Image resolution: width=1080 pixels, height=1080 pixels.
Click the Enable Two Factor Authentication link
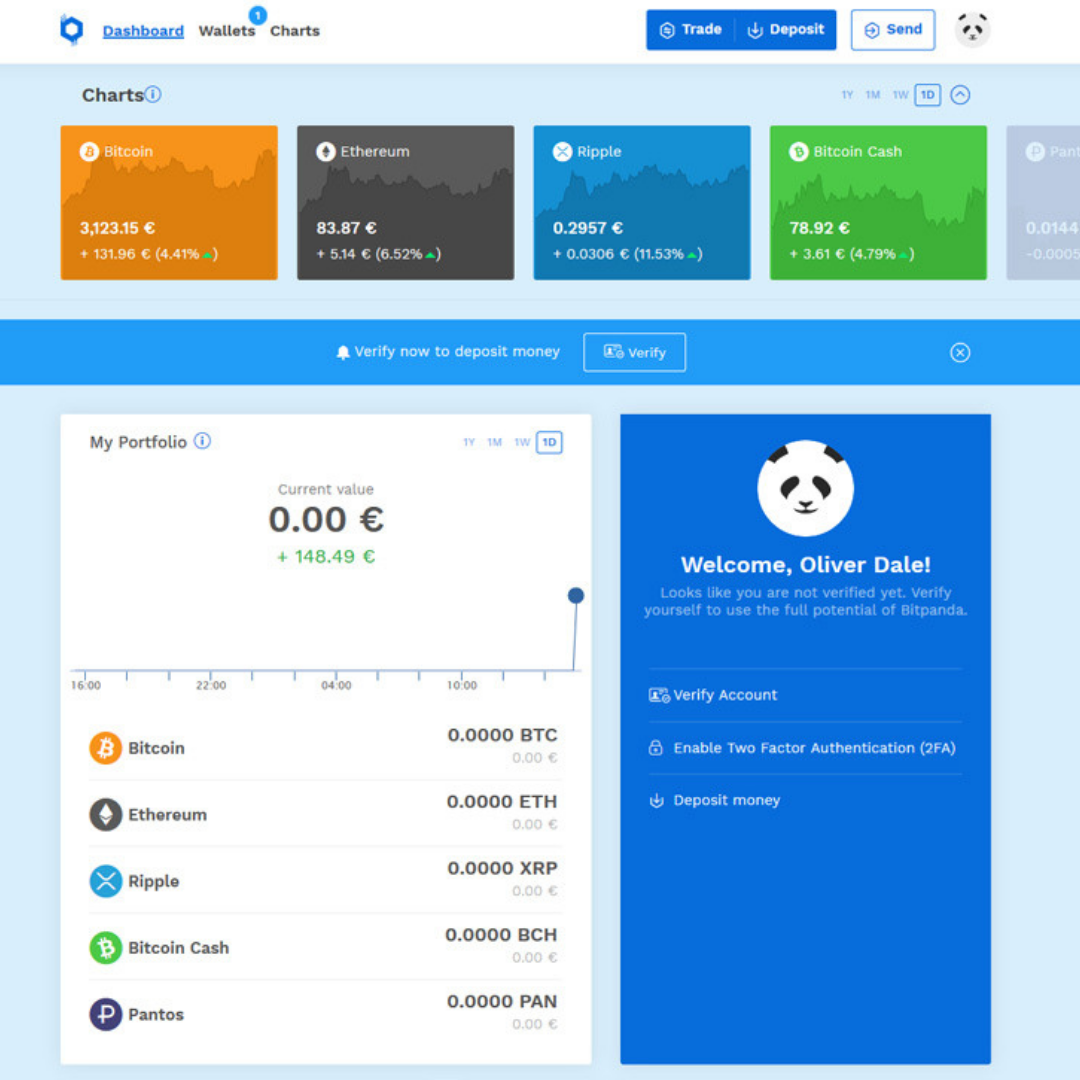[x=814, y=748]
